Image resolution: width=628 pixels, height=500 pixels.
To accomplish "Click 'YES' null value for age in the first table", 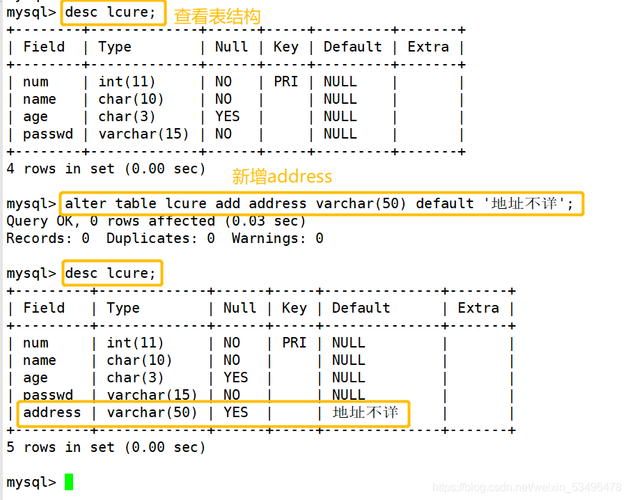I will click(227, 117).
